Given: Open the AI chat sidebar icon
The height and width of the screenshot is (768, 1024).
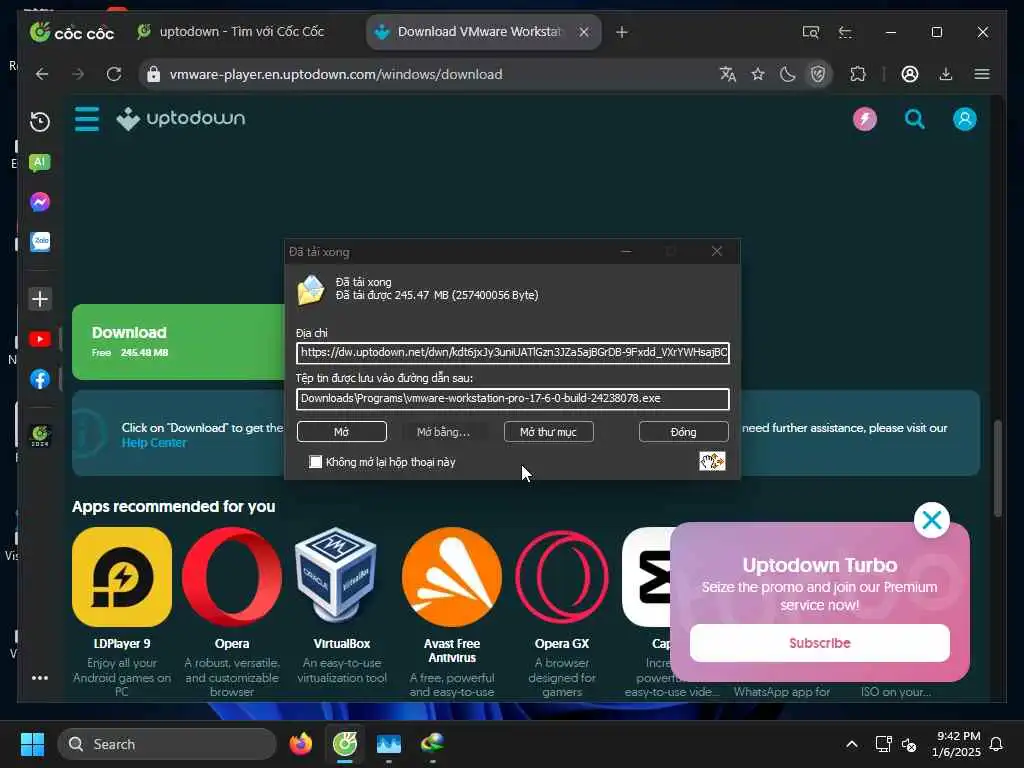Looking at the screenshot, I should 40,163.
